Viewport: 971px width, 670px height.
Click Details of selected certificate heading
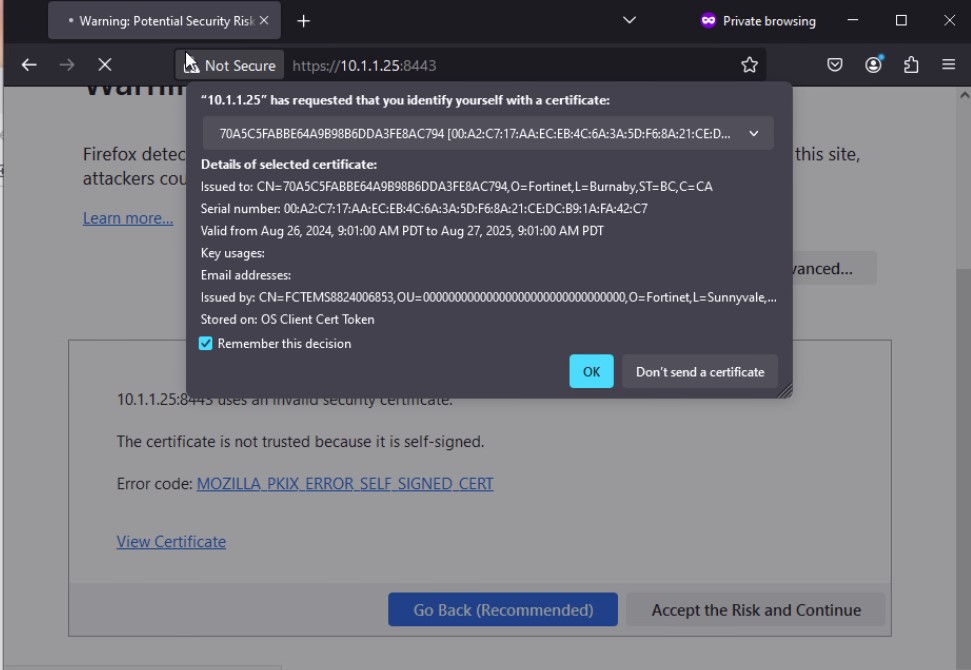[289, 165]
